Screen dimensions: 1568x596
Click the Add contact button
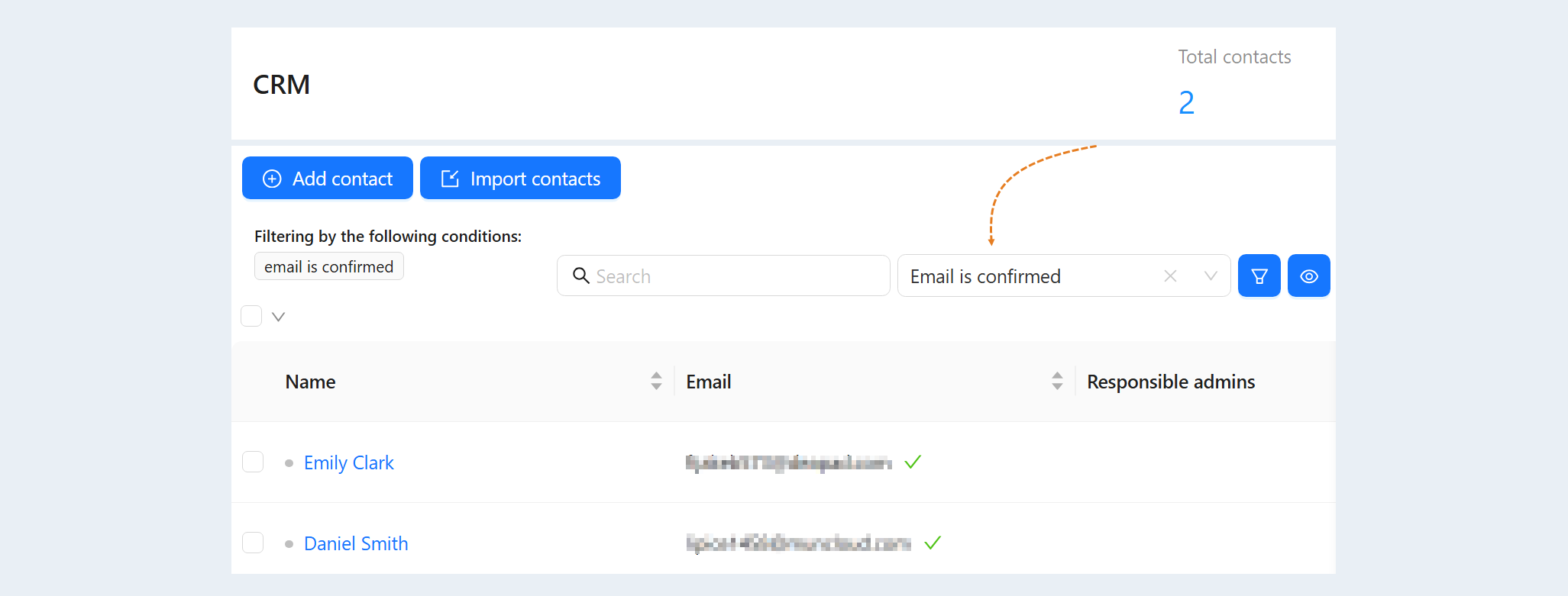coord(328,178)
